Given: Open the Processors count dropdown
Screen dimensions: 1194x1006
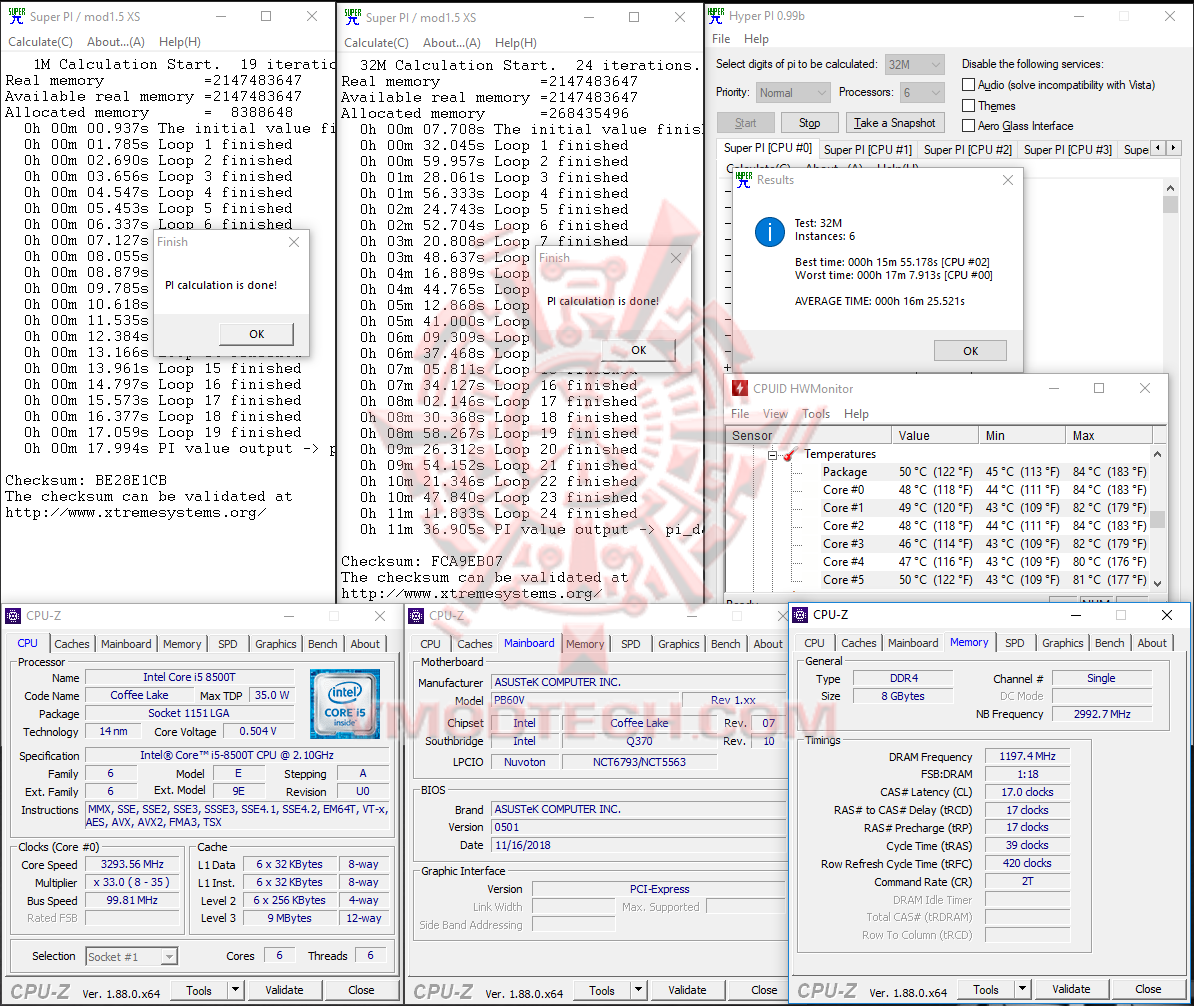Looking at the screenshot, I should click(922, 92).
